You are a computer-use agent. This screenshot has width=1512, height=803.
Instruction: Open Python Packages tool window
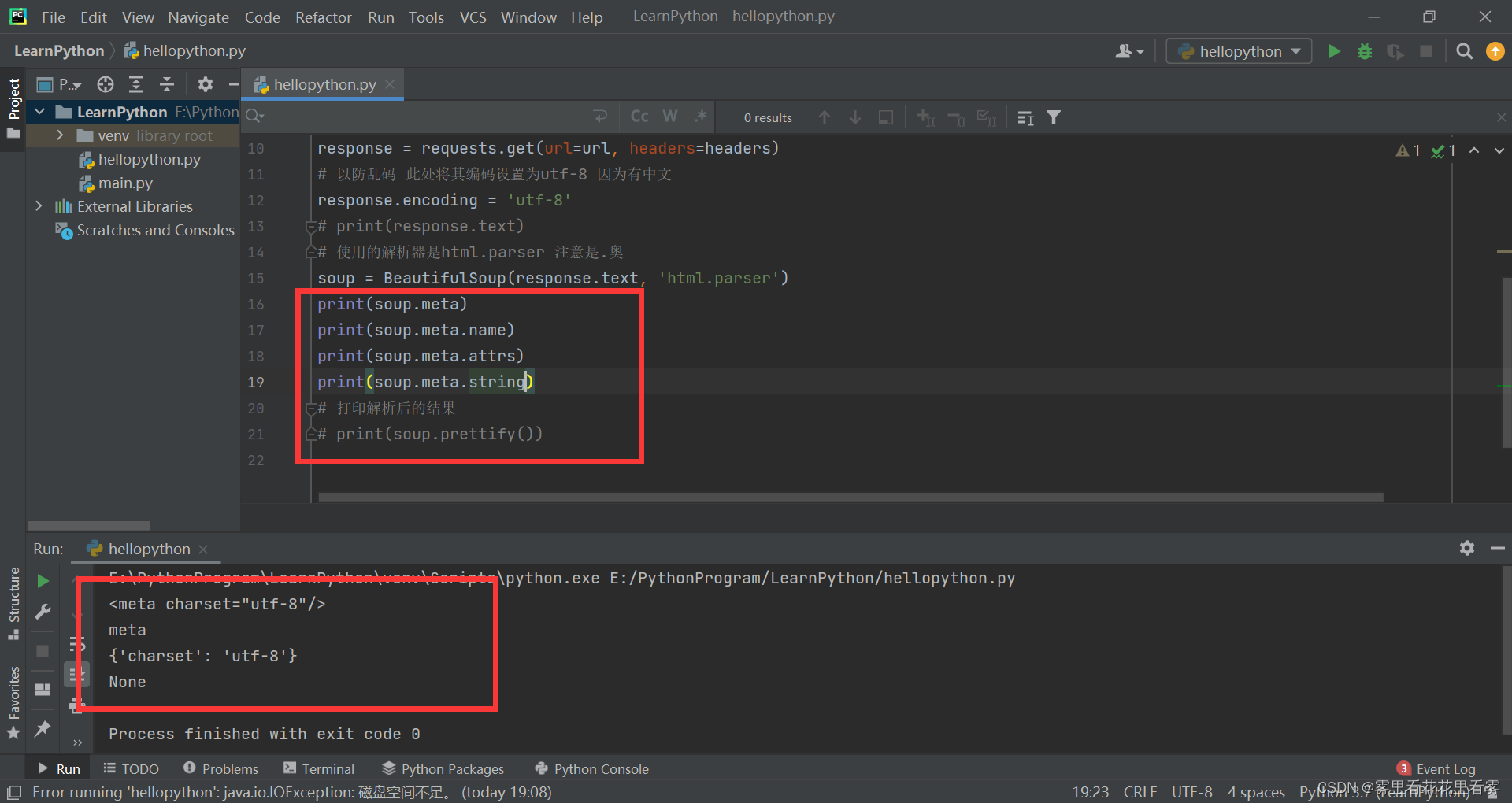point(443,768)
